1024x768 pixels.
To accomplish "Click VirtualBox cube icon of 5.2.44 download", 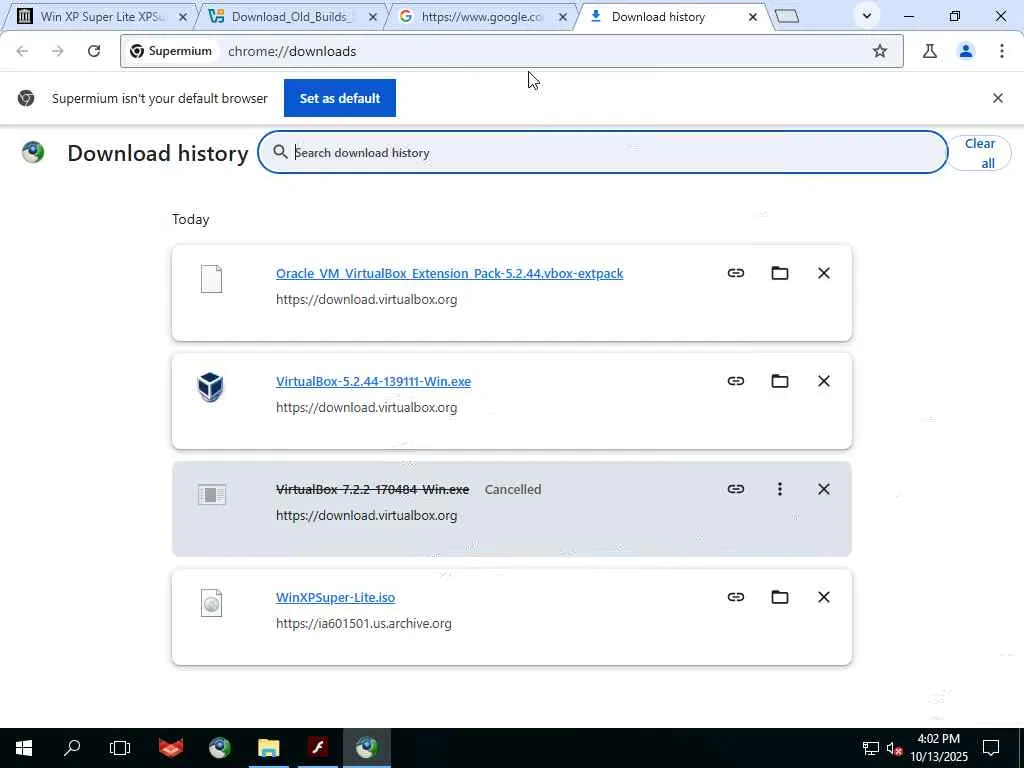I will (211, 387).
